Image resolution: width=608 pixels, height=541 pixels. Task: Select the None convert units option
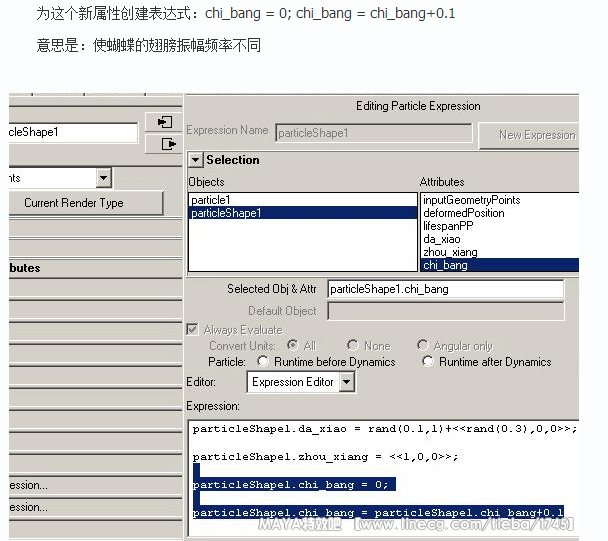[353, 346]
